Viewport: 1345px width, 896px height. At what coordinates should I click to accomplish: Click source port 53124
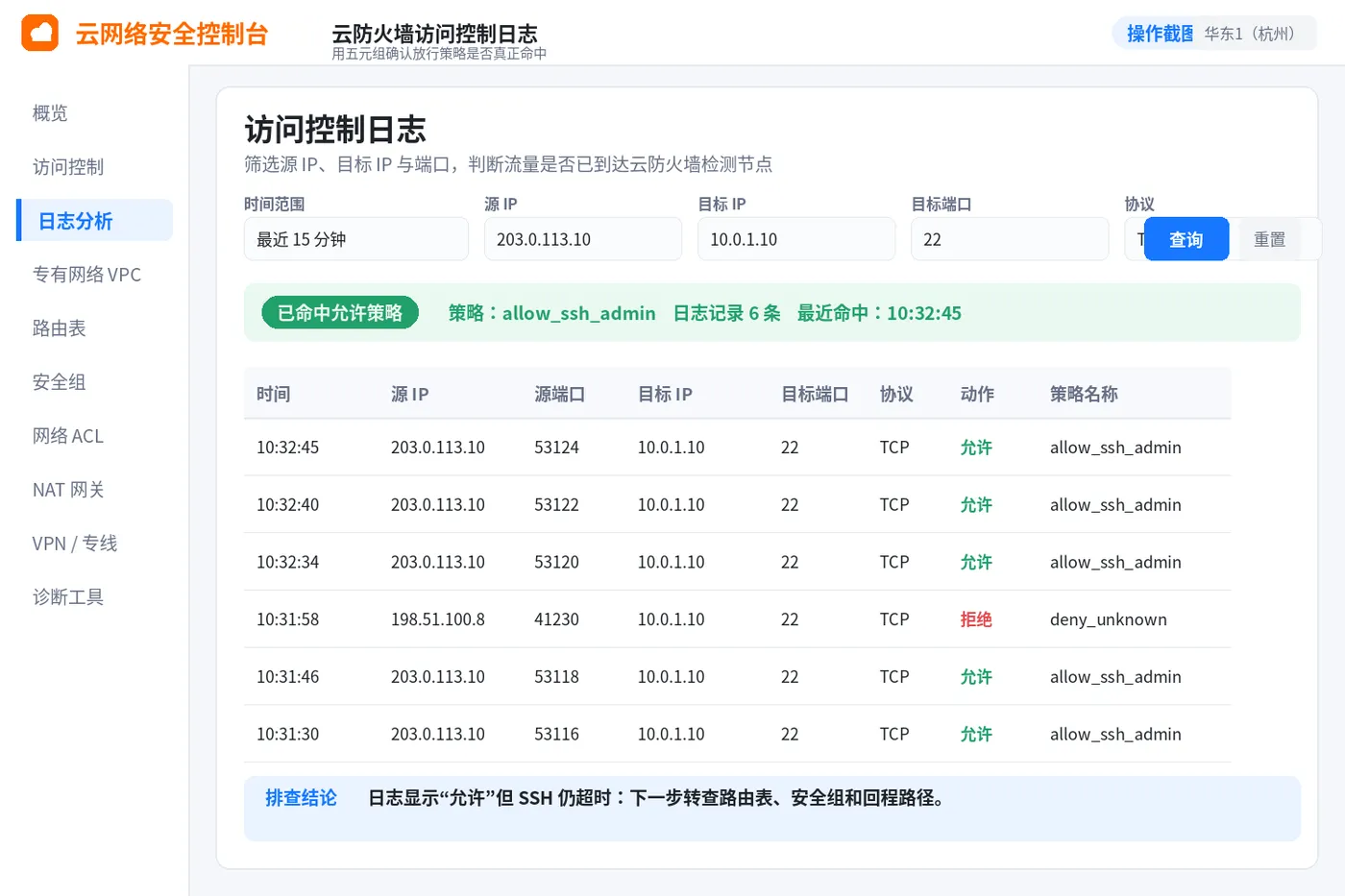pos(557,448)
